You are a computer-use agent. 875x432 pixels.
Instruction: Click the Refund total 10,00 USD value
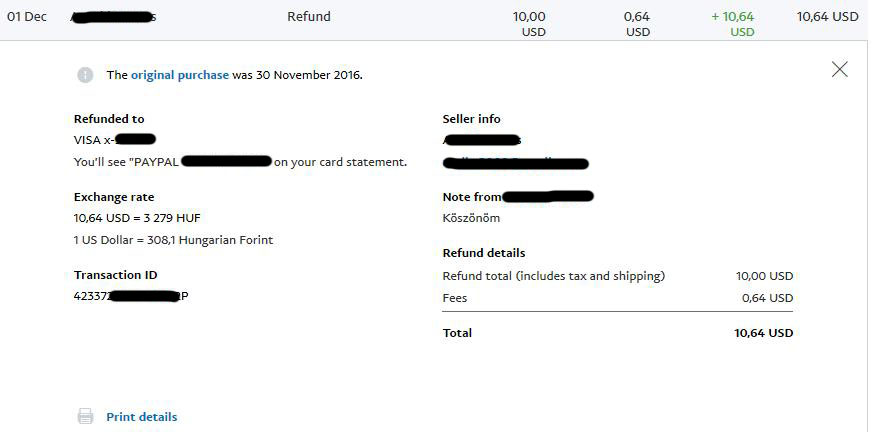coord(765,276)
